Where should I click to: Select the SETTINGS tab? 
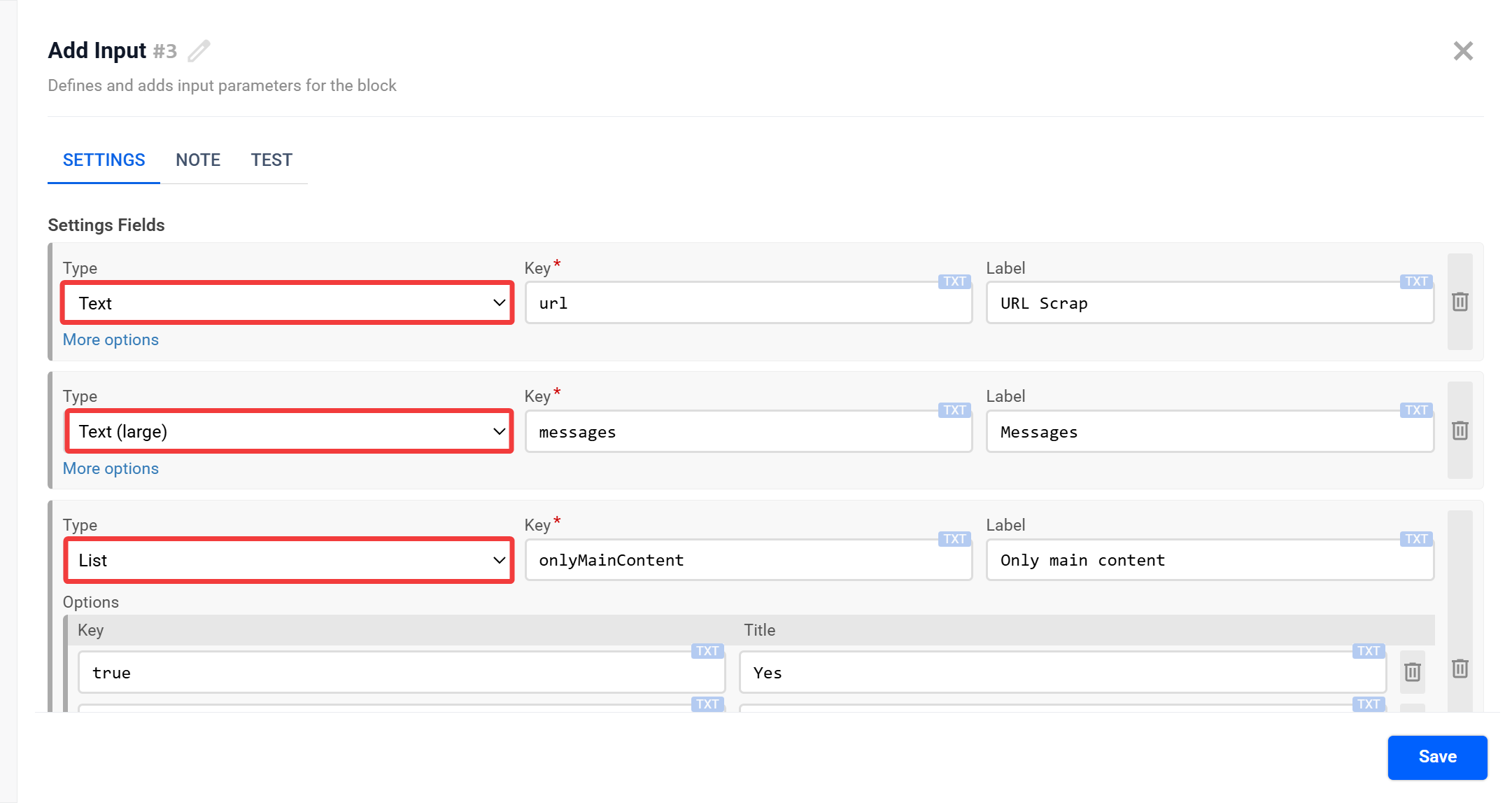tap(104, 160)
